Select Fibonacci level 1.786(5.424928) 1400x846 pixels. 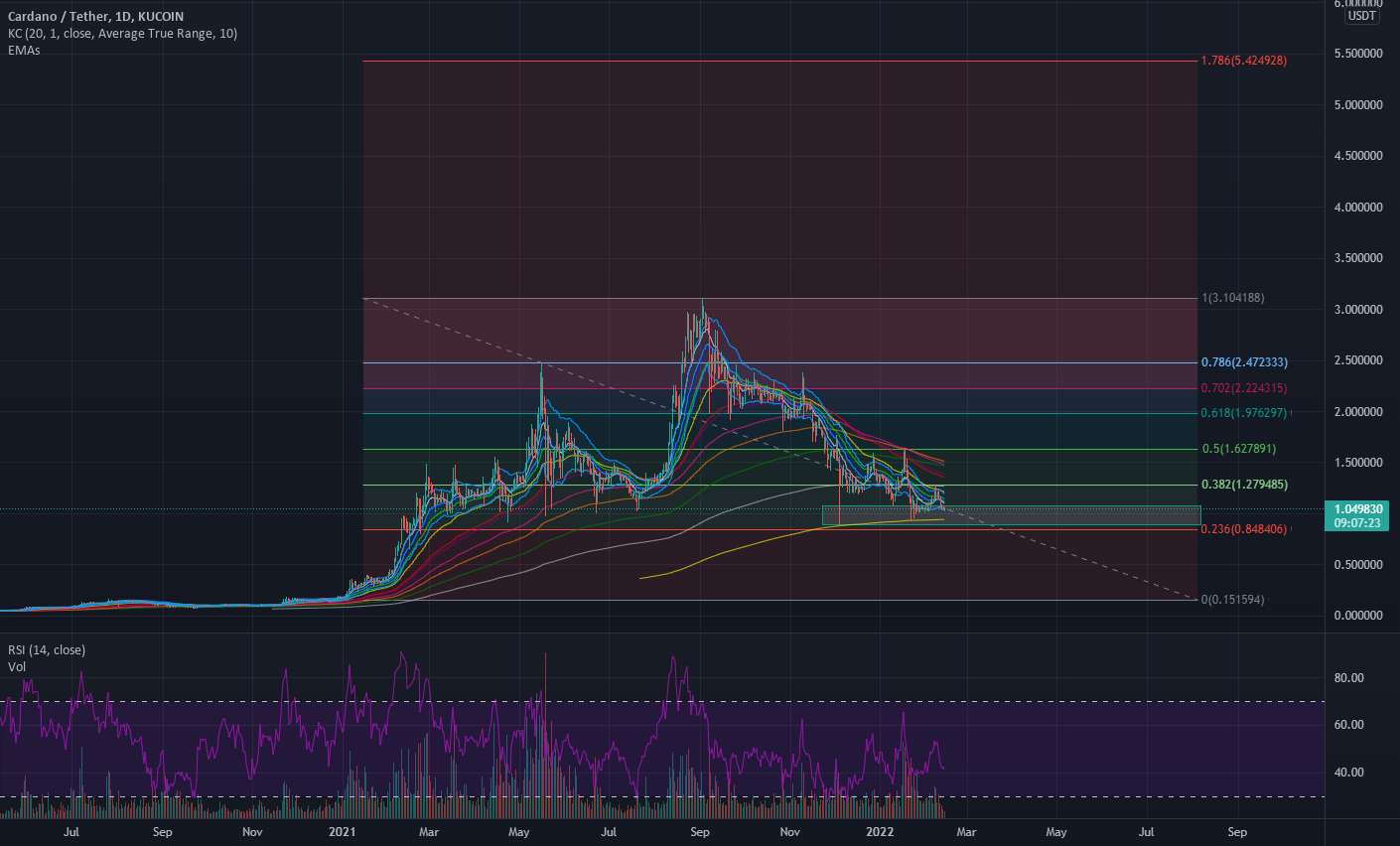tap(1243, 61)
